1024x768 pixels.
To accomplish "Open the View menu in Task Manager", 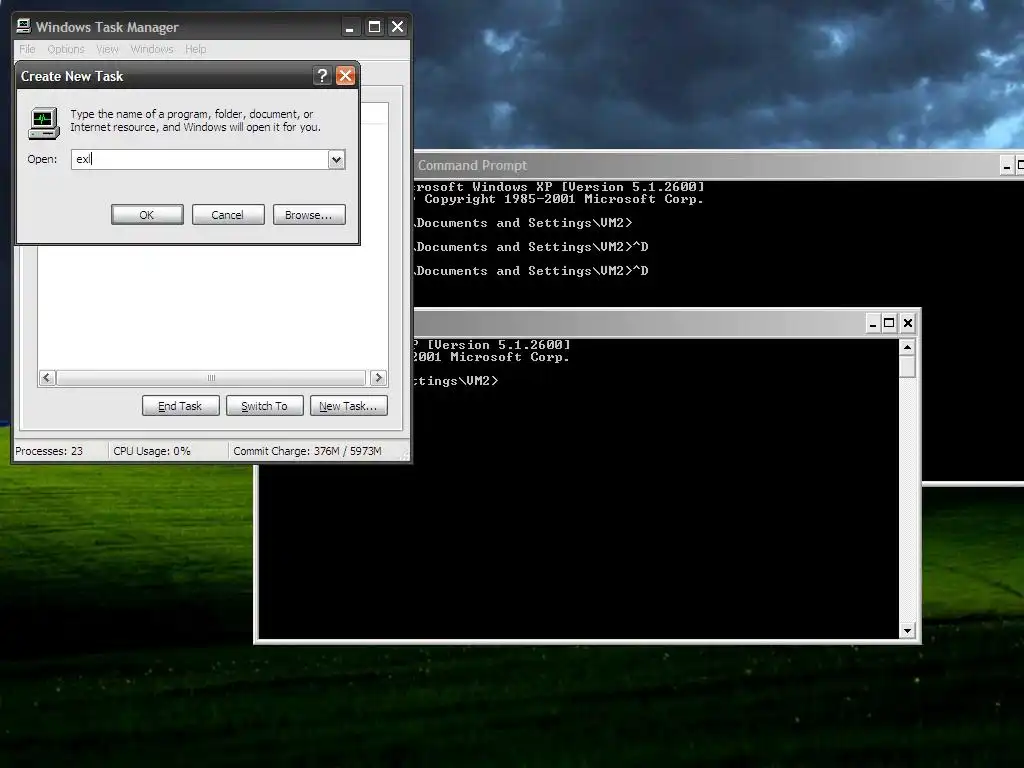I will click(108, 49).
